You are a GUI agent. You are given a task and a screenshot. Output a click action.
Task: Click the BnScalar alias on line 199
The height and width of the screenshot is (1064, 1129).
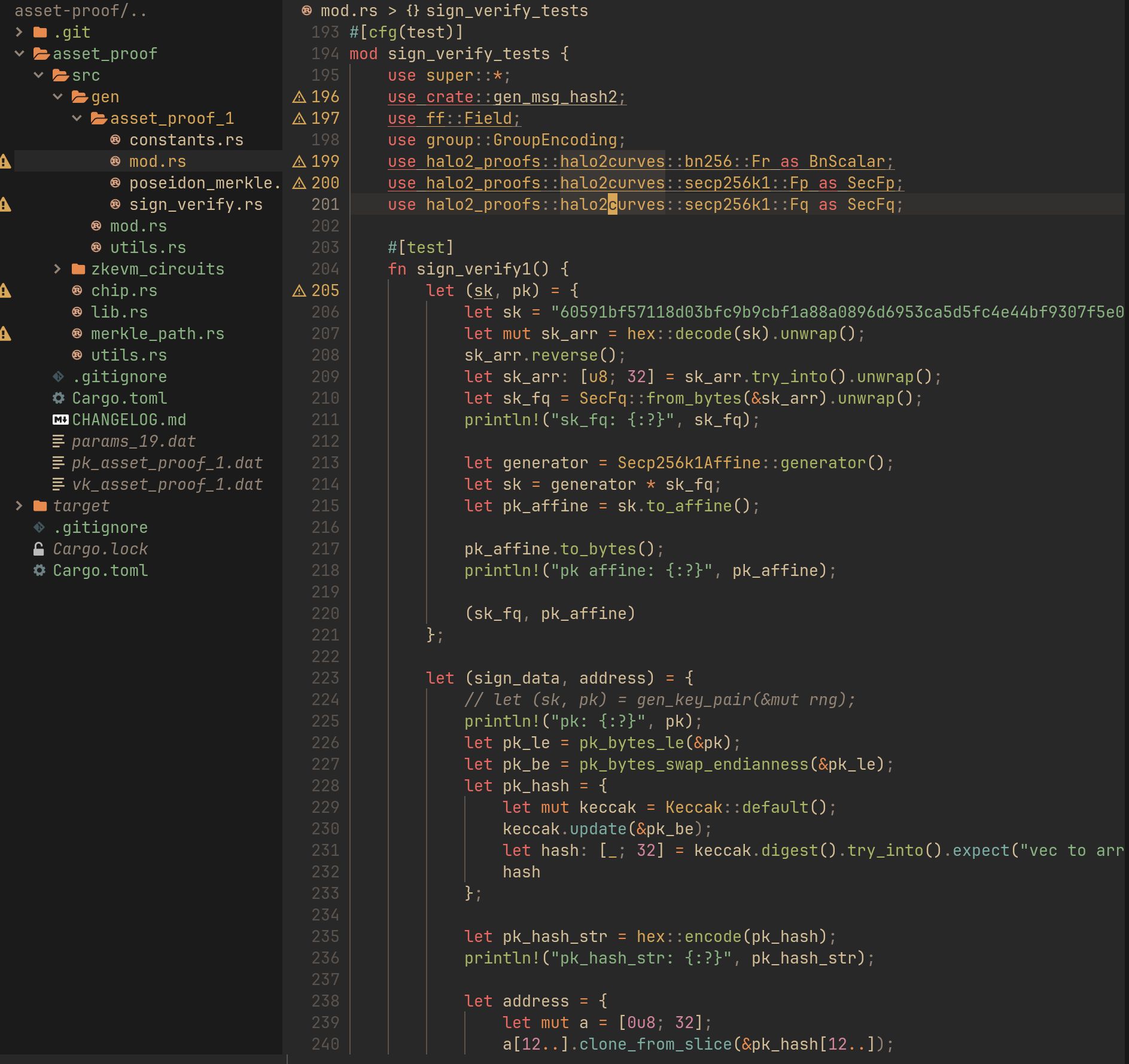click(847, 161)
